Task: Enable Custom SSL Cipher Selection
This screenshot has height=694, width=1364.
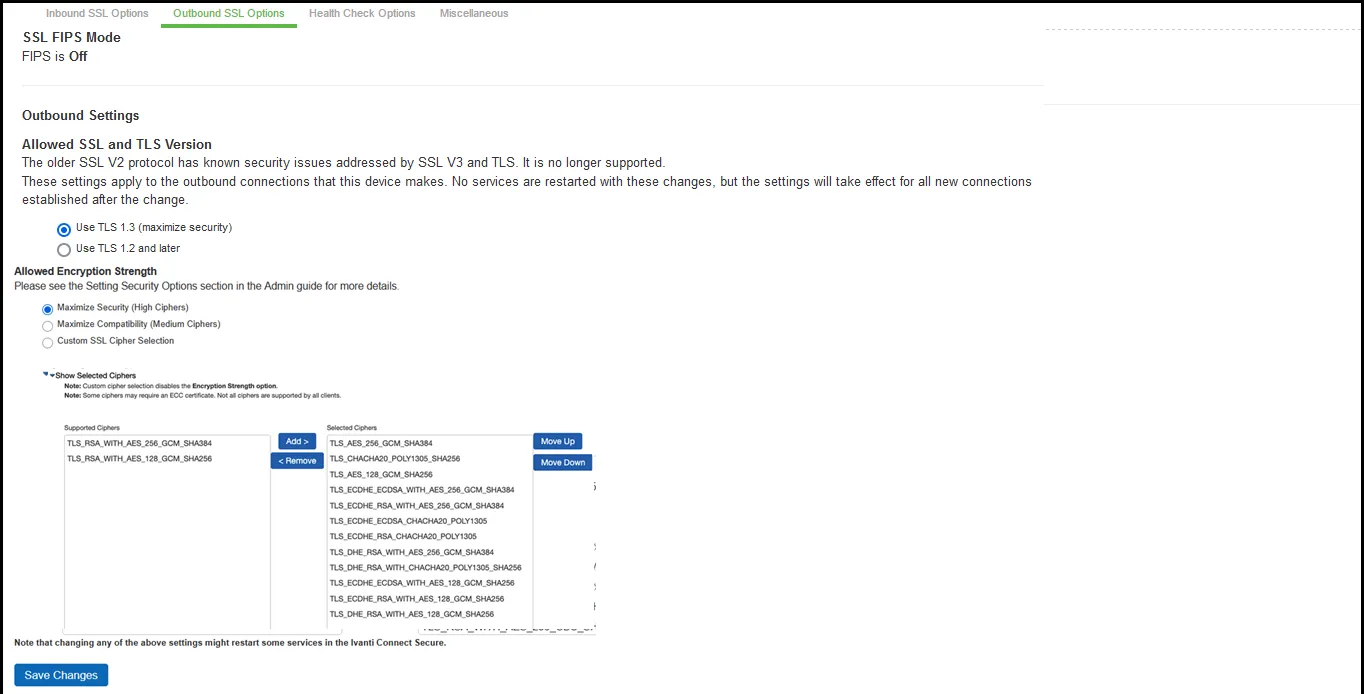Action: pos(47,343)
